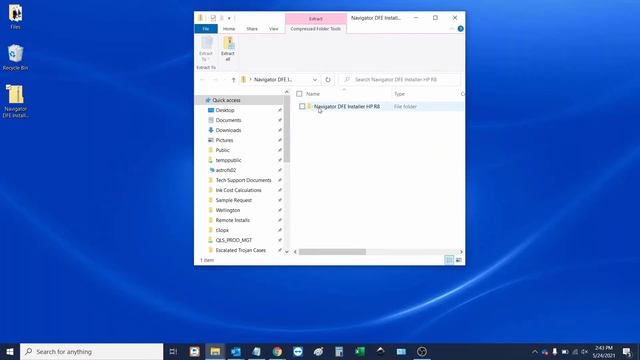Screen dimensions: 640x360
Task: Click the Search Navigator DFE Installer field
Action: point(400,80)
